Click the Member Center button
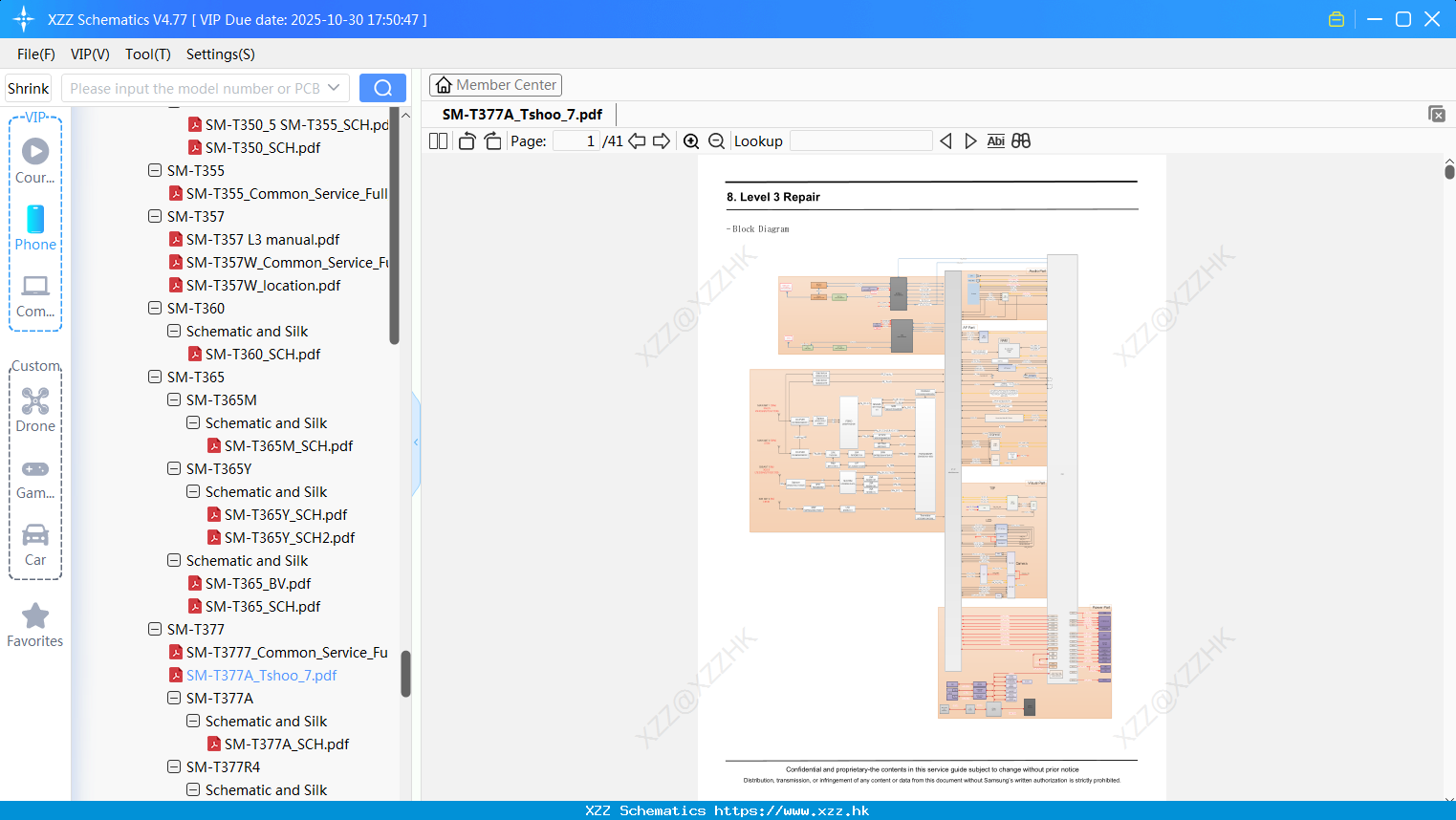This screenshot has width=1456, height=820. [x=495, y=85]
